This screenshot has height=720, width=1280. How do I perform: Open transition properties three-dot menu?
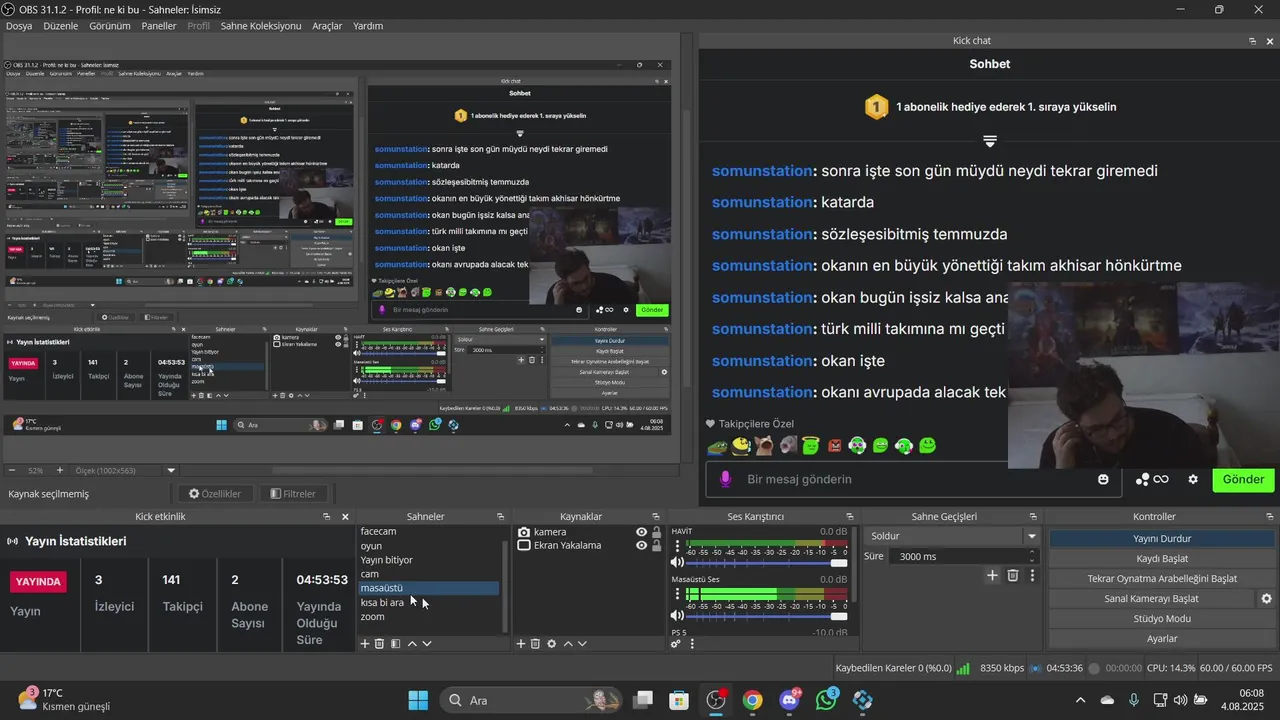pos(1032,575)
